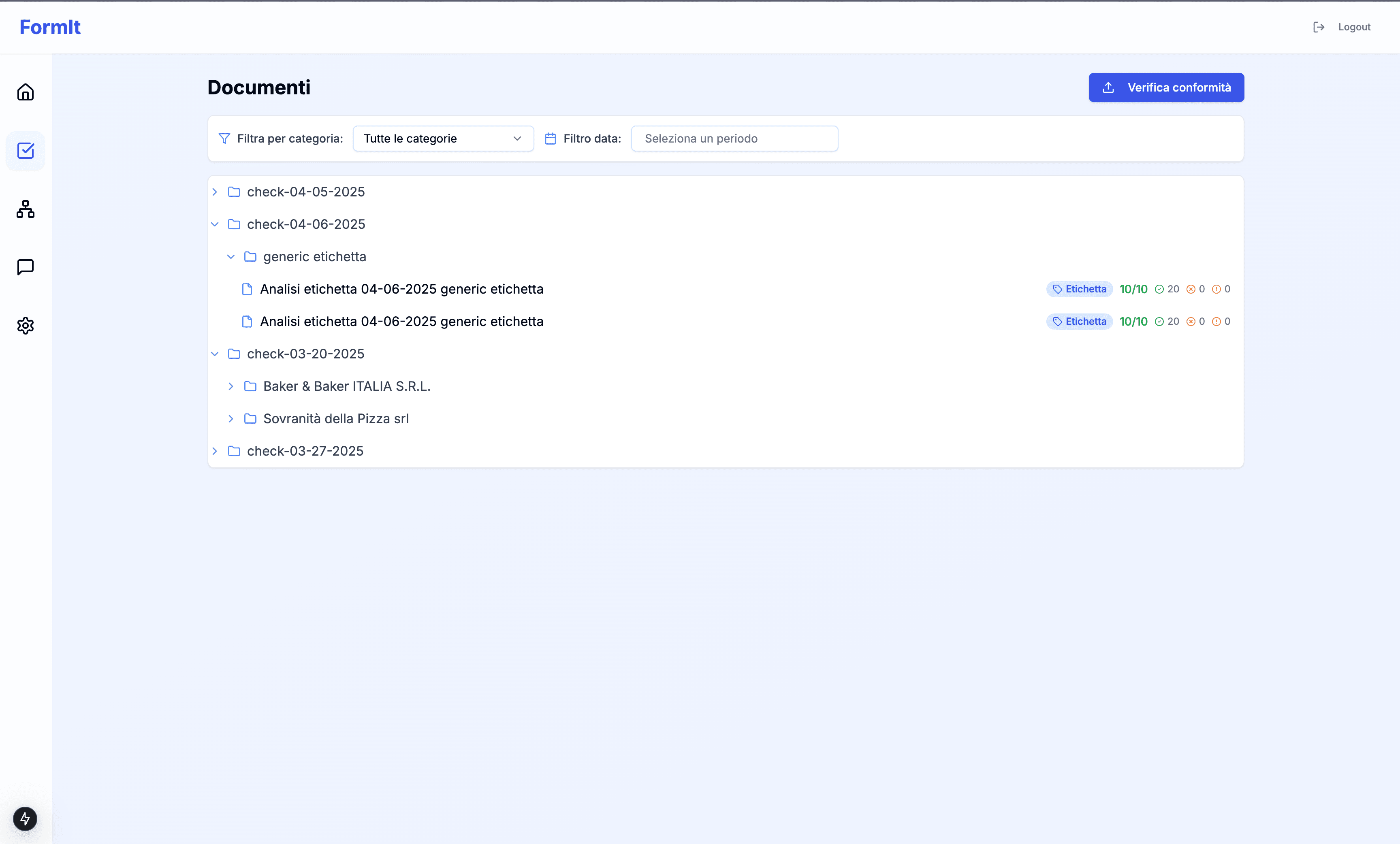
Task: Click folder icon of Sovranità della Pizza srl
Action: (250, 419)
